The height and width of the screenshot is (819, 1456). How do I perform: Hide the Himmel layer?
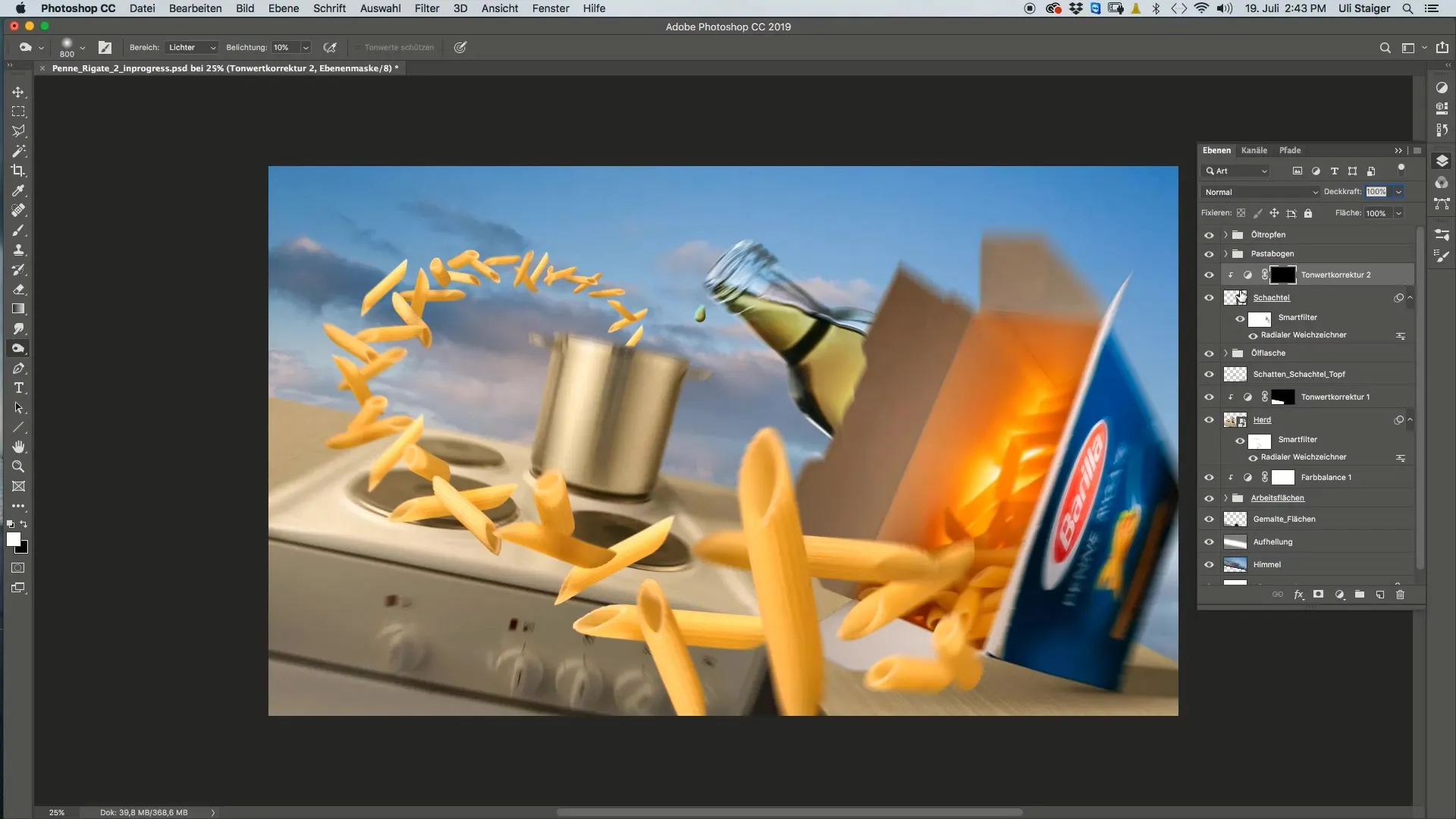pyautogui.click(x=1209, y=565)
